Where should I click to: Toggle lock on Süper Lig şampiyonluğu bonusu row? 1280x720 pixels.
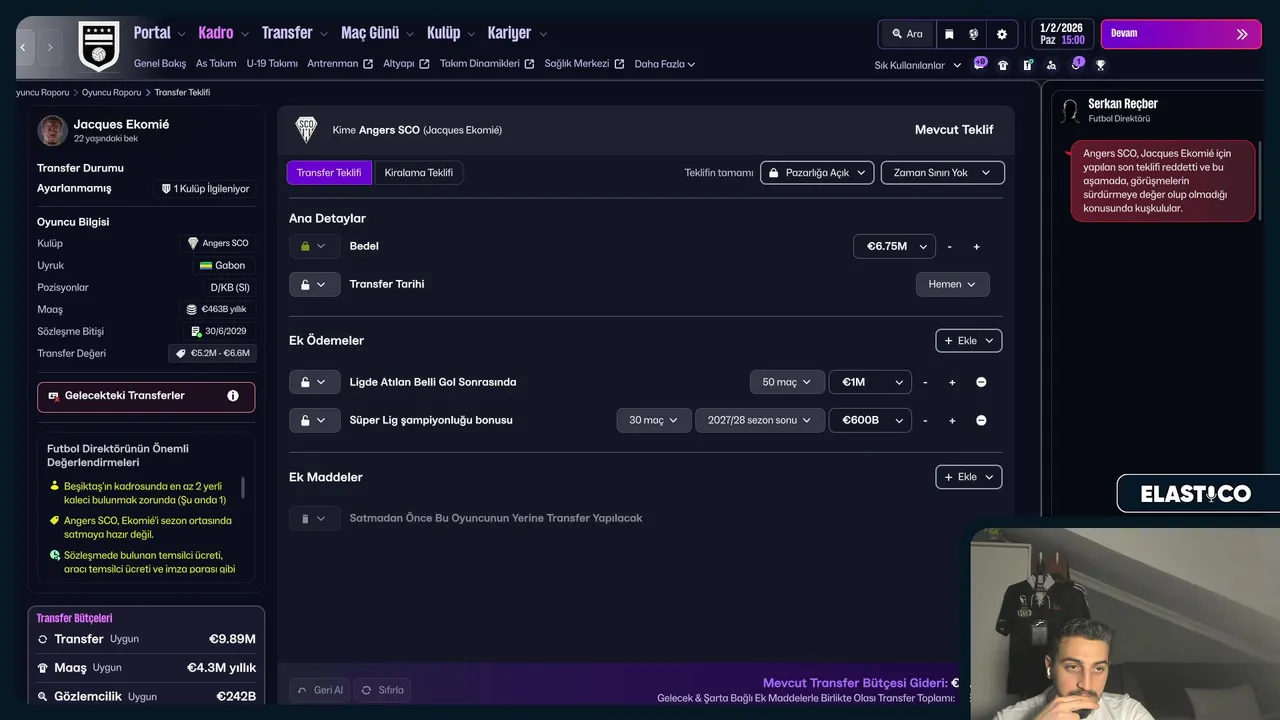tap(314, 420)
